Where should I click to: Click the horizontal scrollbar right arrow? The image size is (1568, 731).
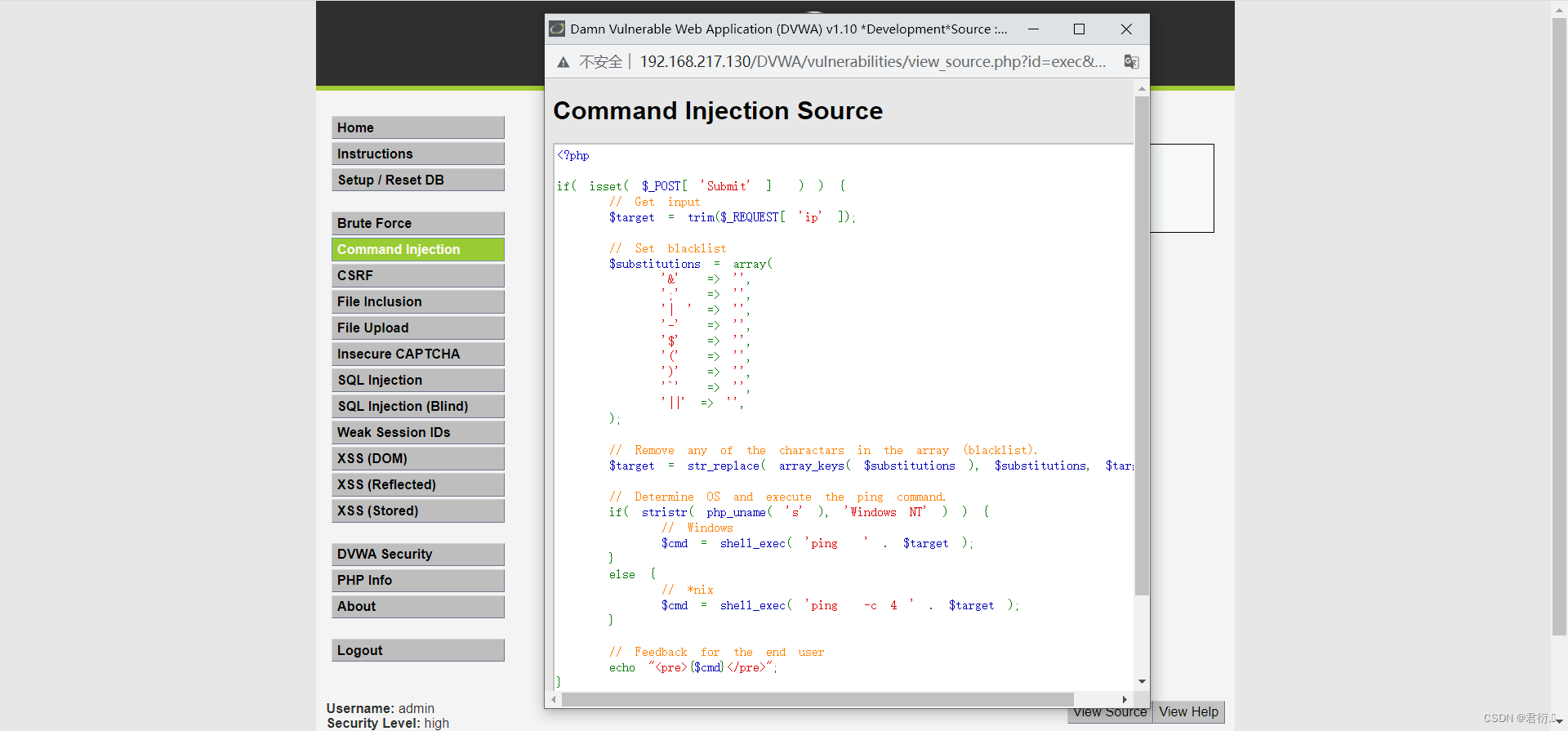pos(1125,699)
